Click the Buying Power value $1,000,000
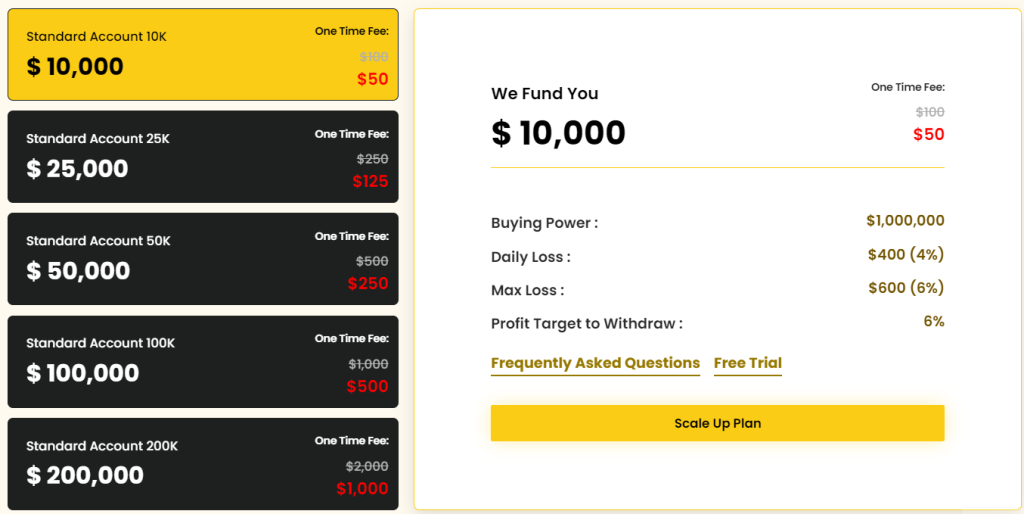This screenshot has height=514, width=1024. 905,221
